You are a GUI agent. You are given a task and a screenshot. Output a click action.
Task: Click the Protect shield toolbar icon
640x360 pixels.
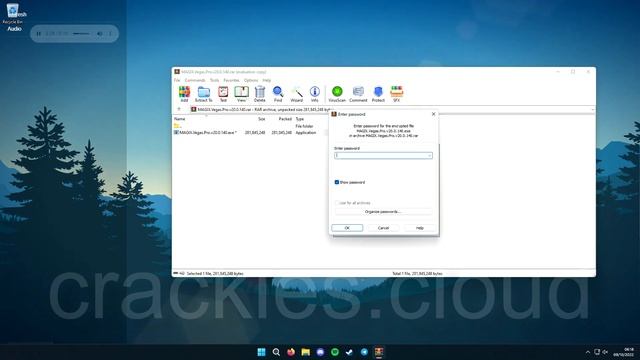378,94
